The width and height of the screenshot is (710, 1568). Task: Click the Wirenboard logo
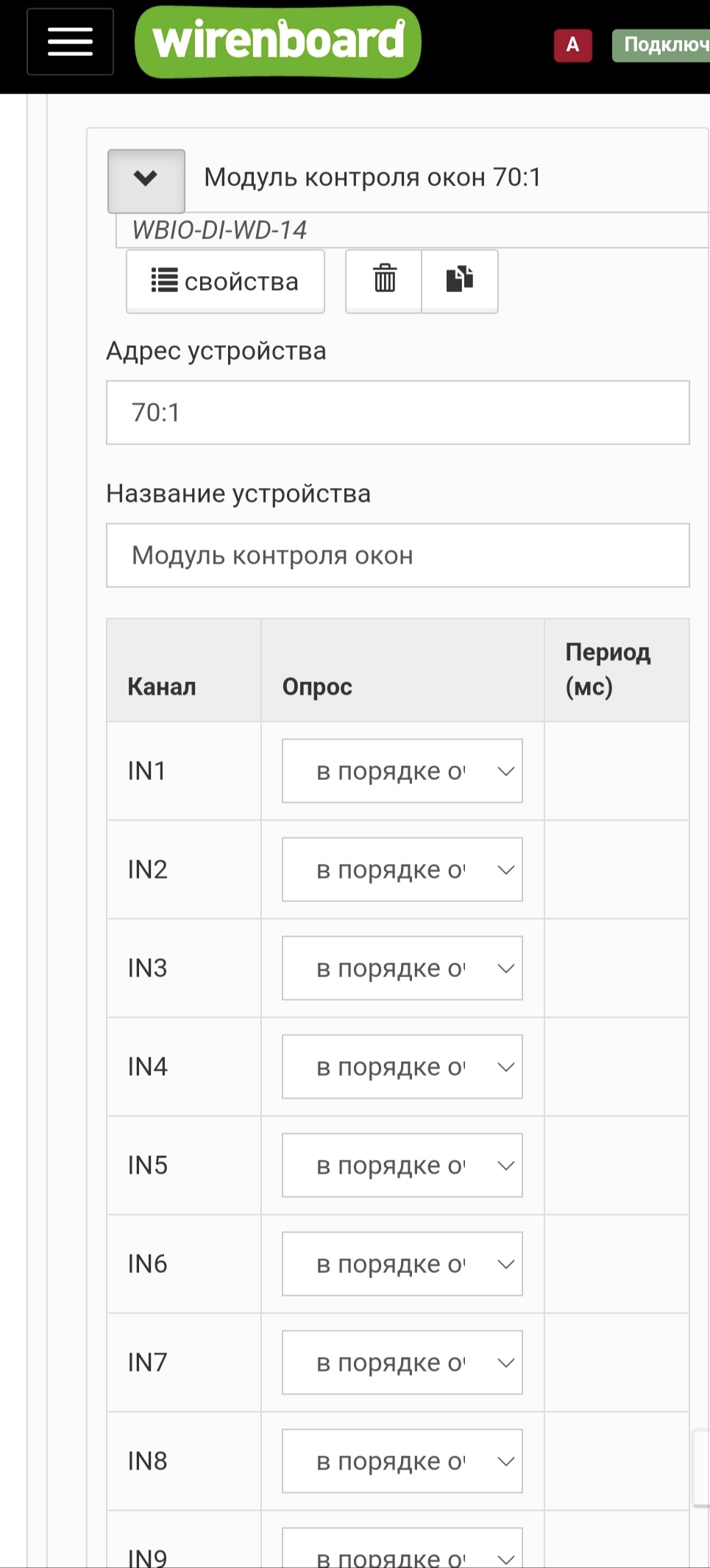[x=278, y=41]
